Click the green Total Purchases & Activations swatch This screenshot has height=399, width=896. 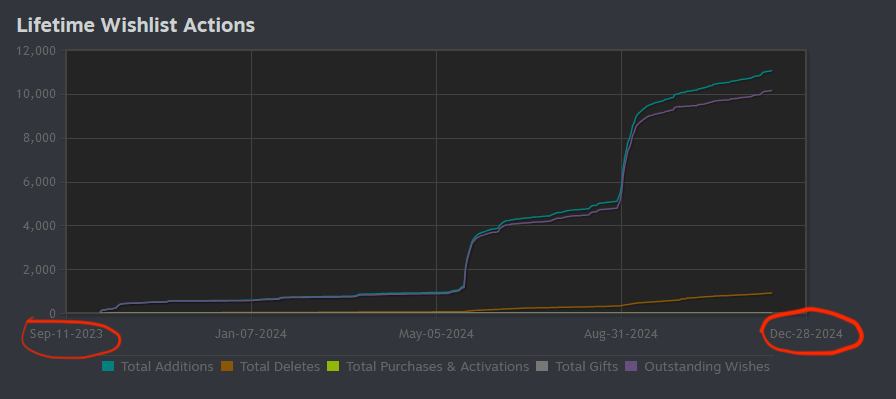(x=333, y=366)
